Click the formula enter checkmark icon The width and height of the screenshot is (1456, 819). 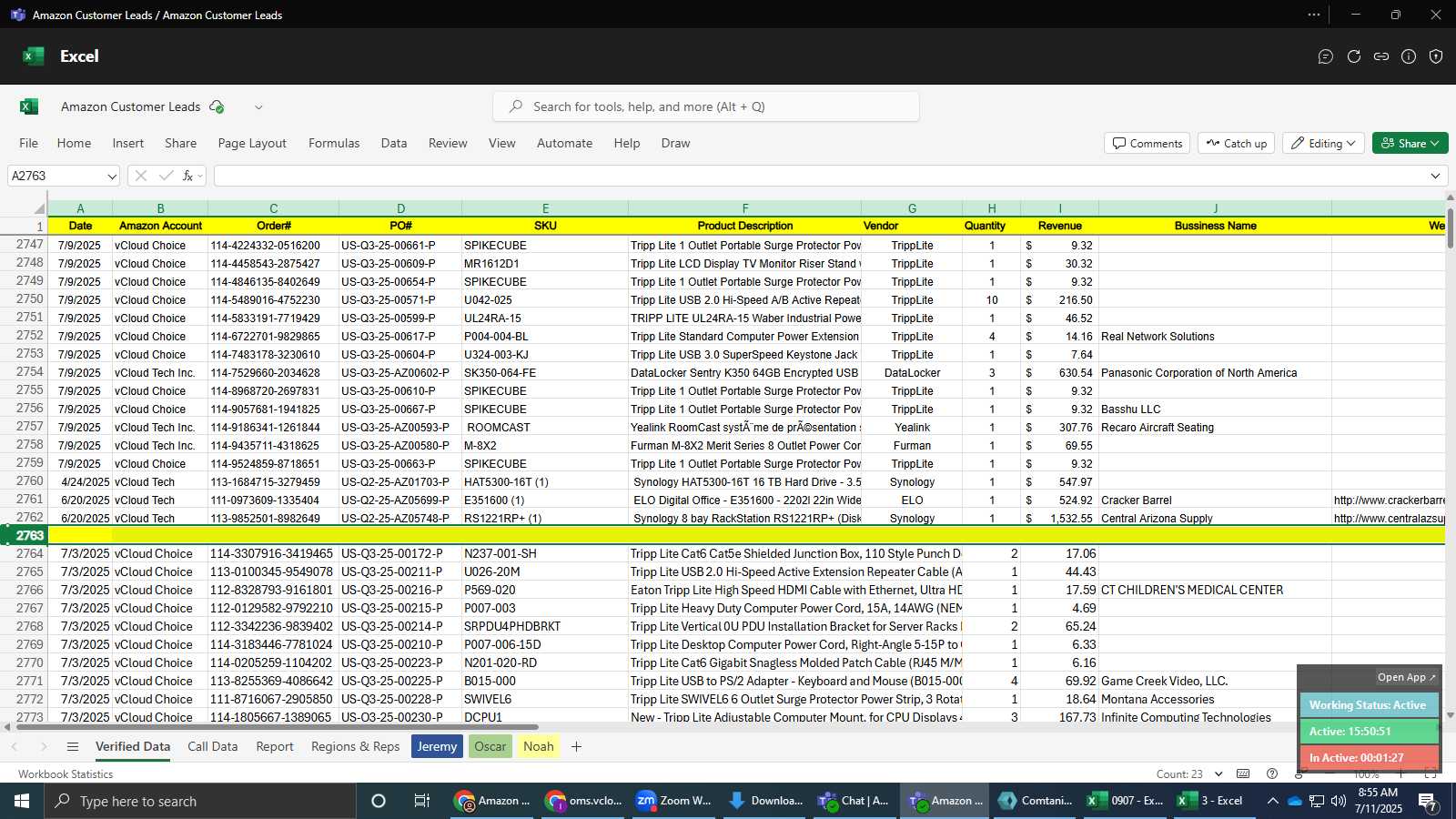point(166,176)
